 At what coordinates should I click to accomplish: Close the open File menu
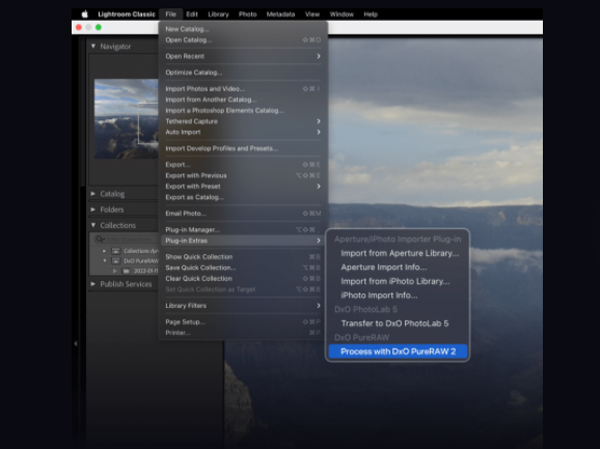pos(171,14)
